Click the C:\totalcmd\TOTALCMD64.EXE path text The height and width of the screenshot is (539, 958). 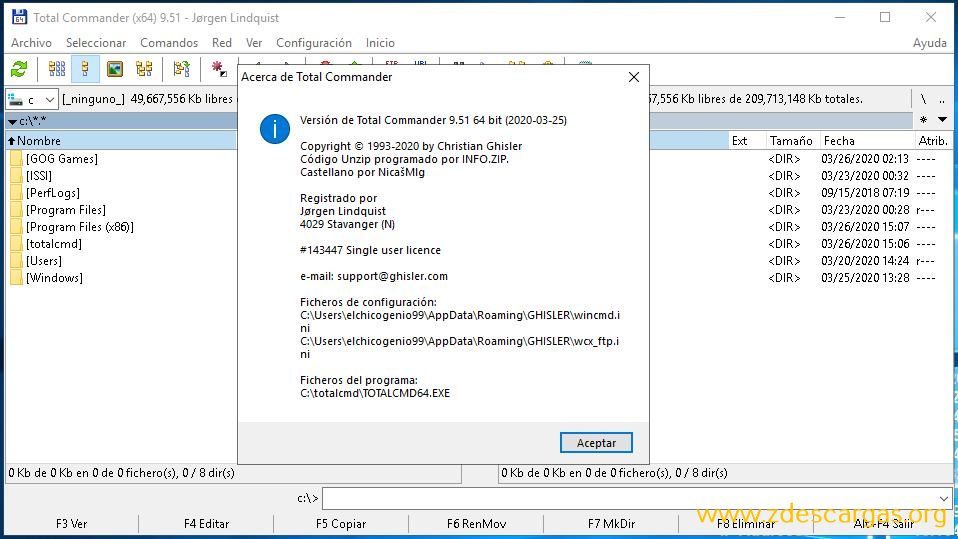click(x=375, y=394)
